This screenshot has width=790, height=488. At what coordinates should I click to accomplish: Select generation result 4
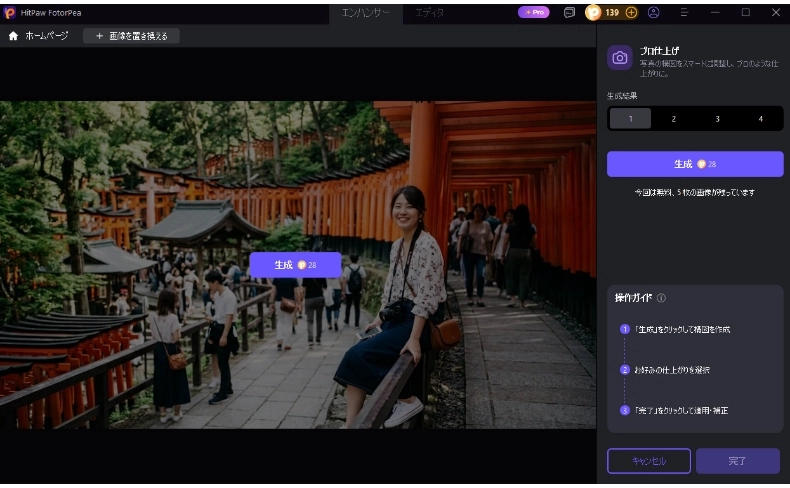(761, 119)
